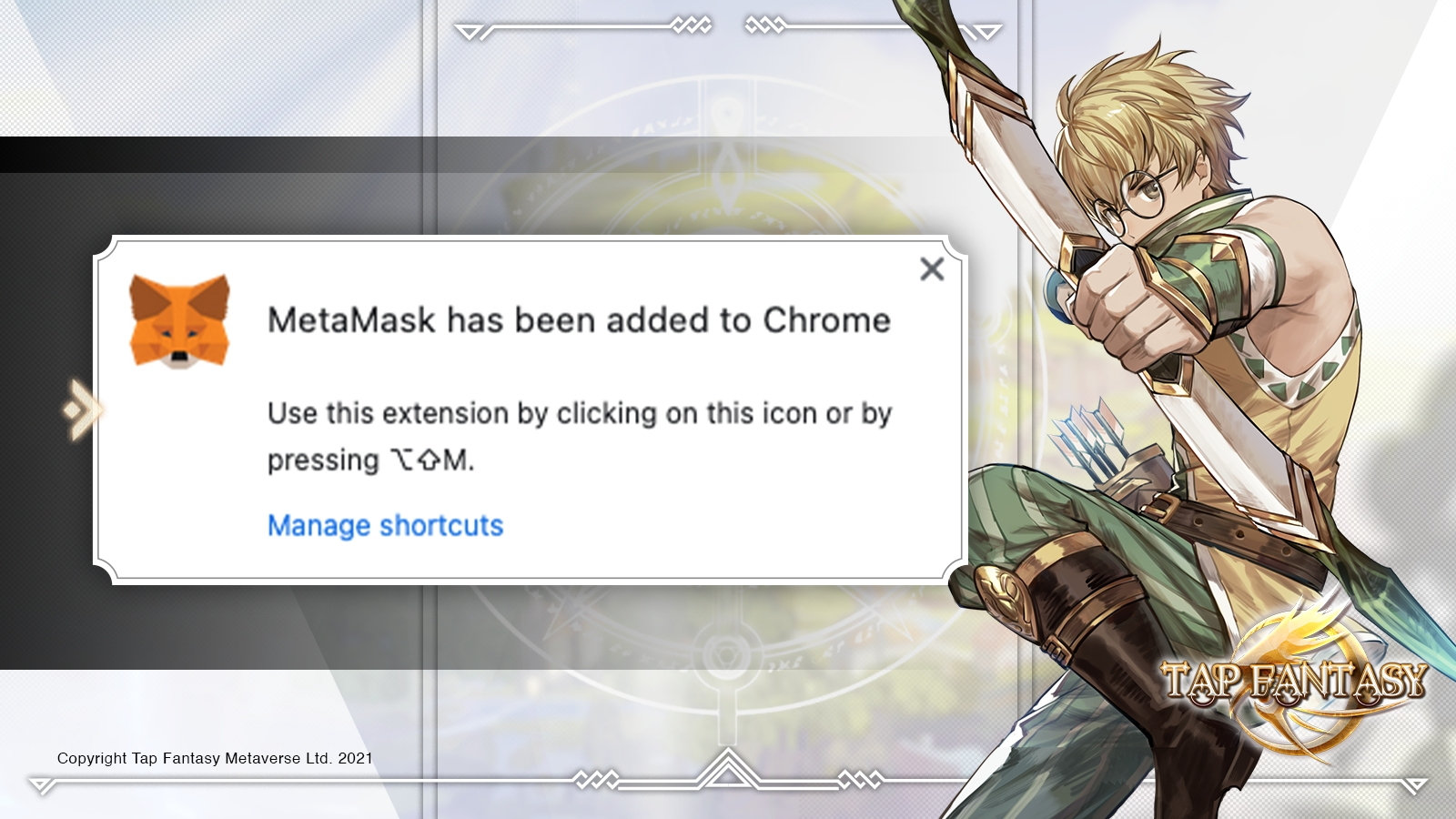The width and height of the screenshot is (1456, 819).
Task: Click the top-left triangle ornament of the frame
Action: click(470, 33)
